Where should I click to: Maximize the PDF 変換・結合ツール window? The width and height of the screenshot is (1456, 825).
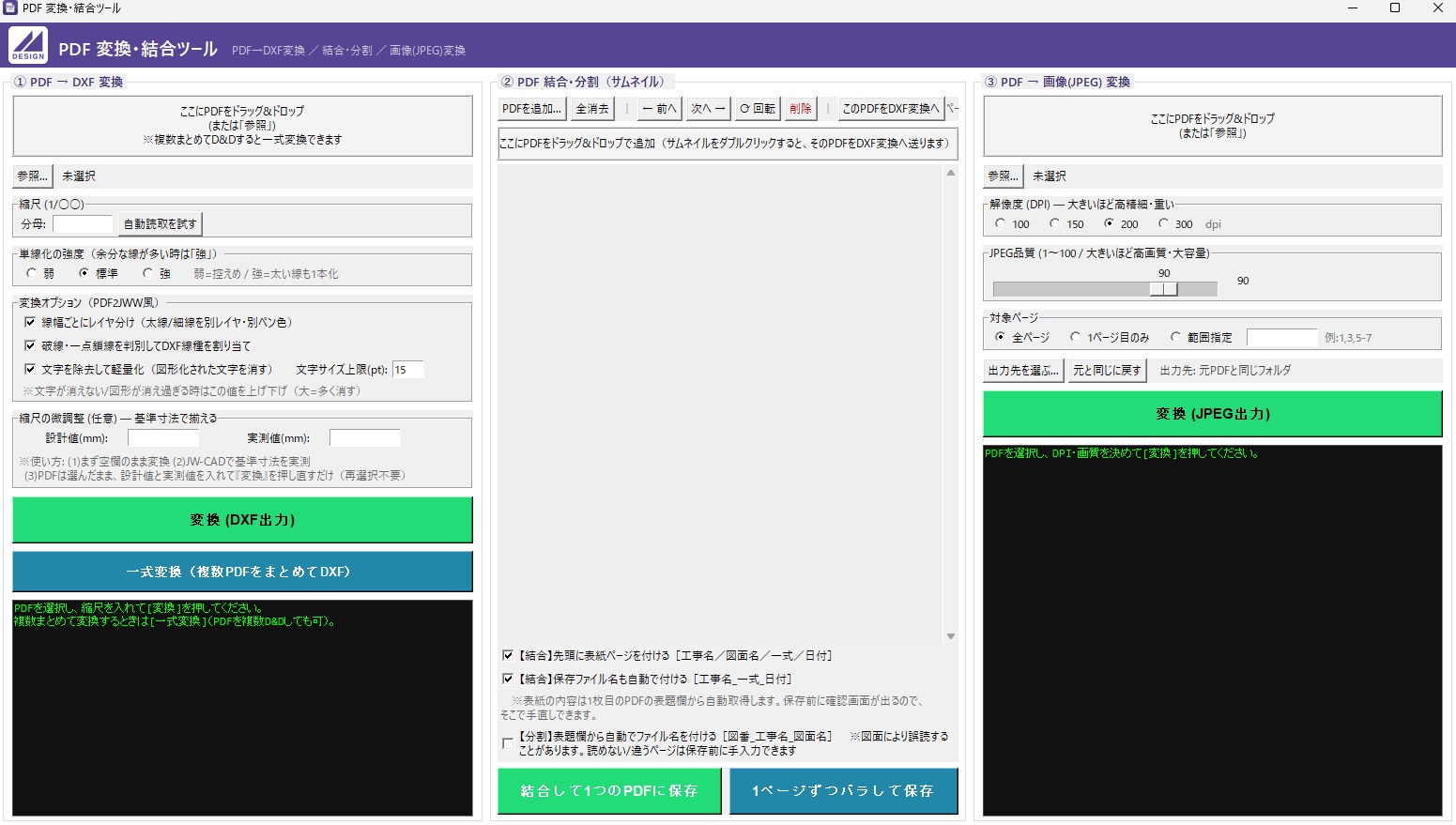click(x=1395, y=8)
